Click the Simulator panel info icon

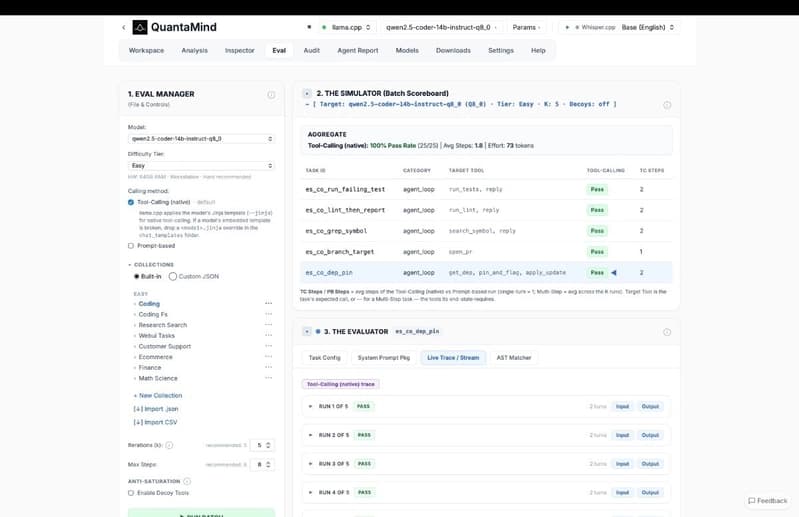pos(667,105)
